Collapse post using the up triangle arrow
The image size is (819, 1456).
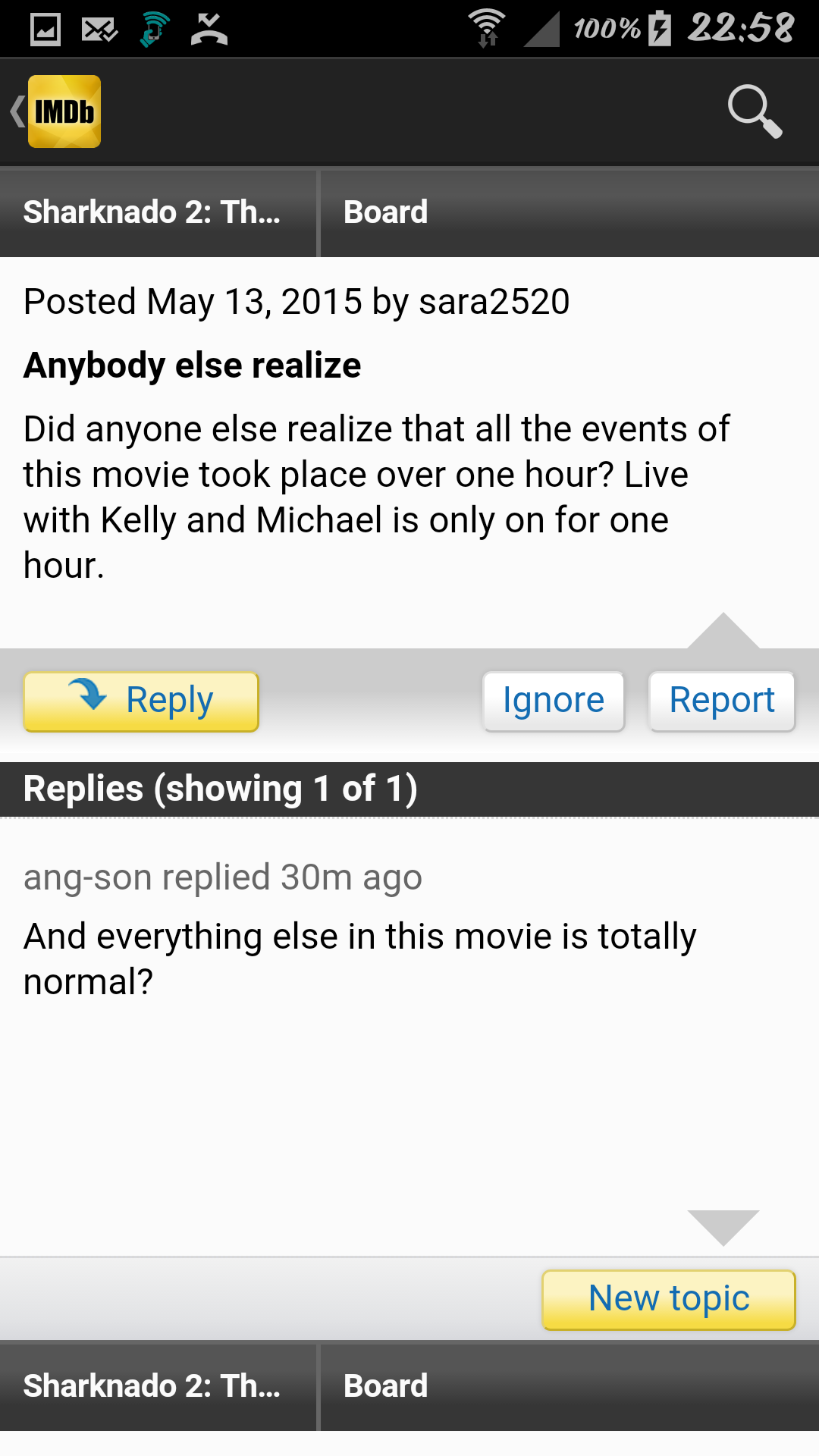click(723, 631)
